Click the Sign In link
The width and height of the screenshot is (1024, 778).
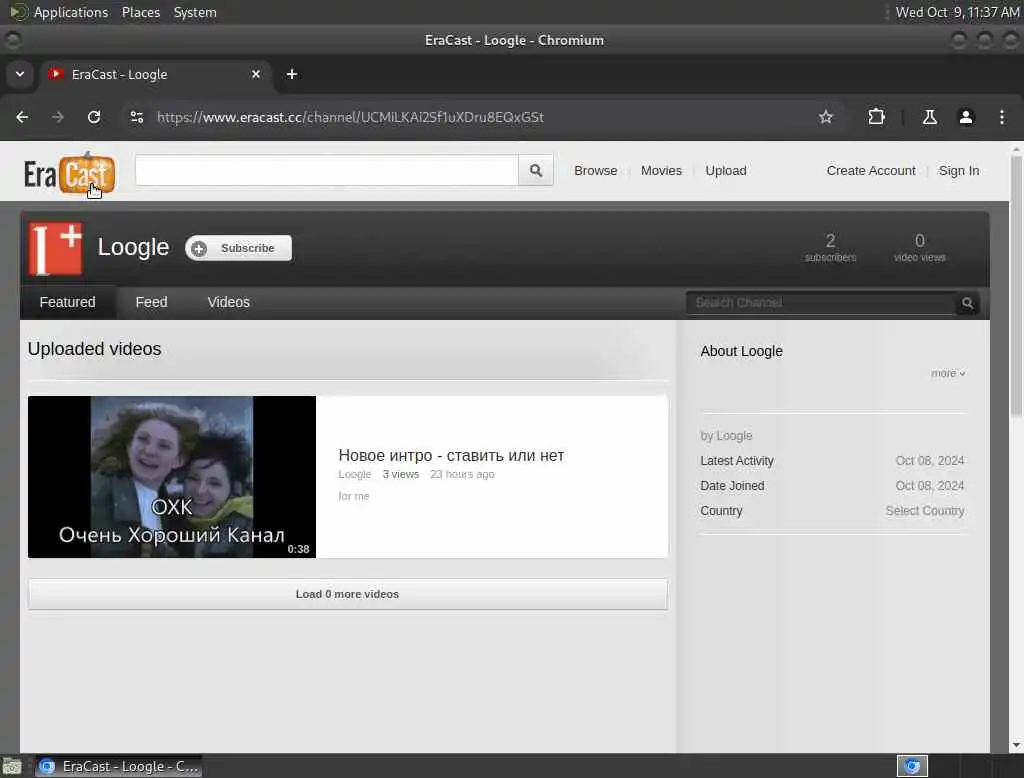point(959,170)
